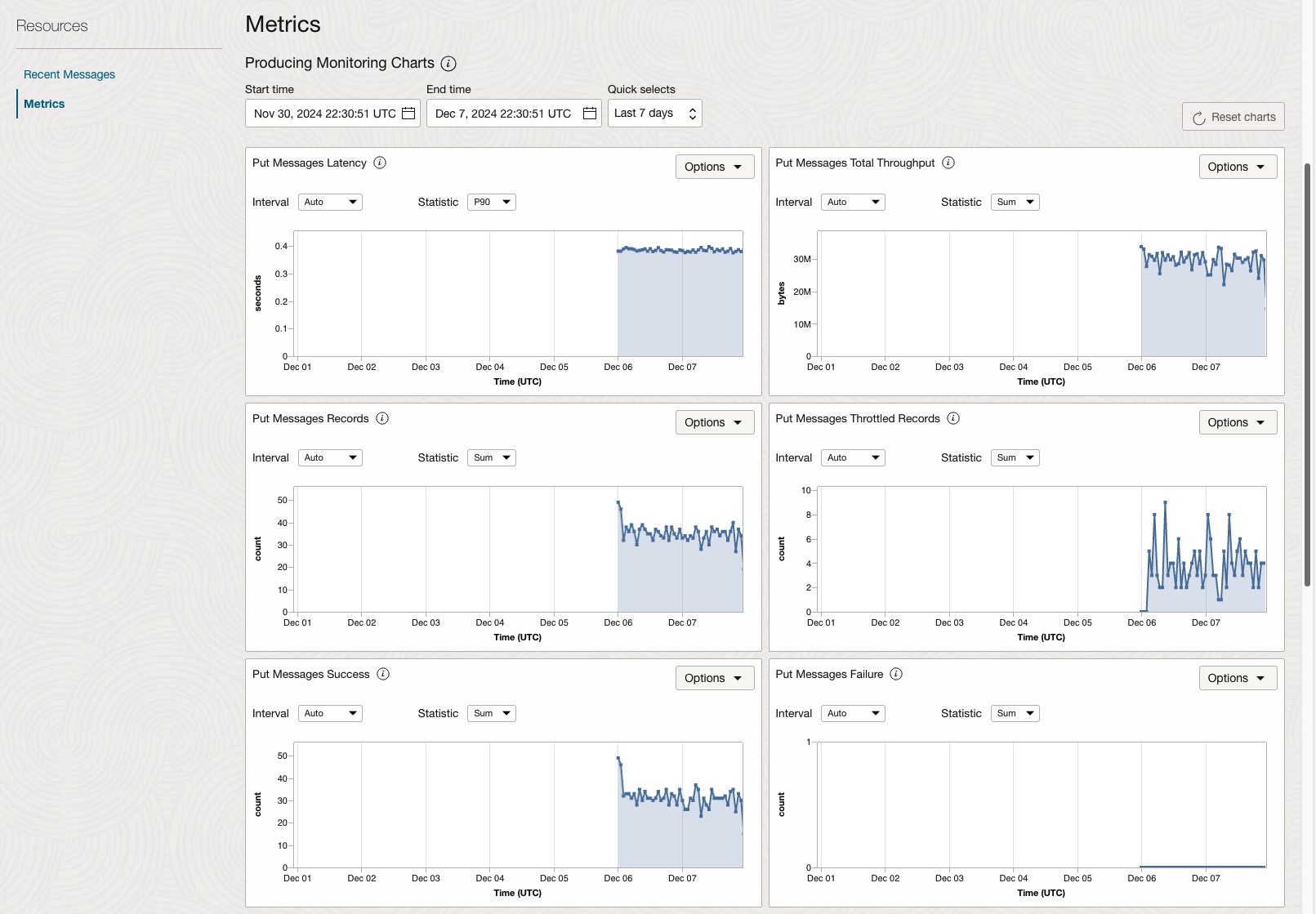Click info icon for Put Messages Records

(x=382, y=418)
